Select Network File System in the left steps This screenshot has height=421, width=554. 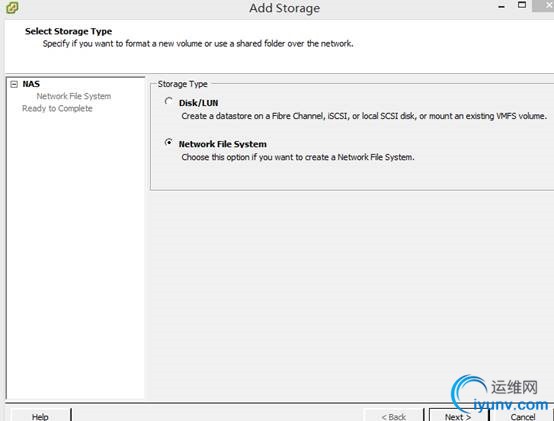74,96
